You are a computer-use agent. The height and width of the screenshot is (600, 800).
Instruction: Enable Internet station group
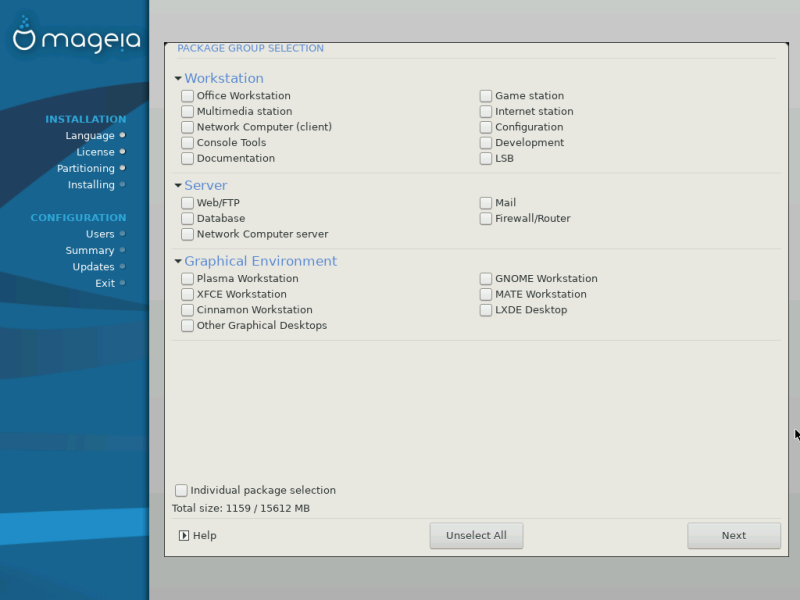click(x=486, y=111)
